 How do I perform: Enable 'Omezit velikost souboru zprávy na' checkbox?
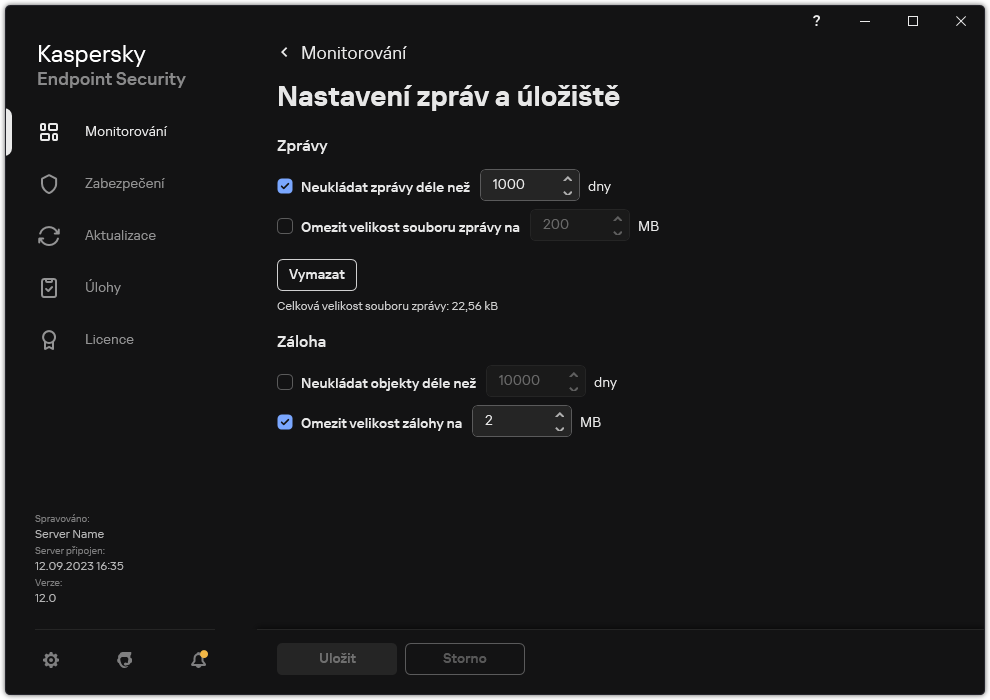pos(285,227)
